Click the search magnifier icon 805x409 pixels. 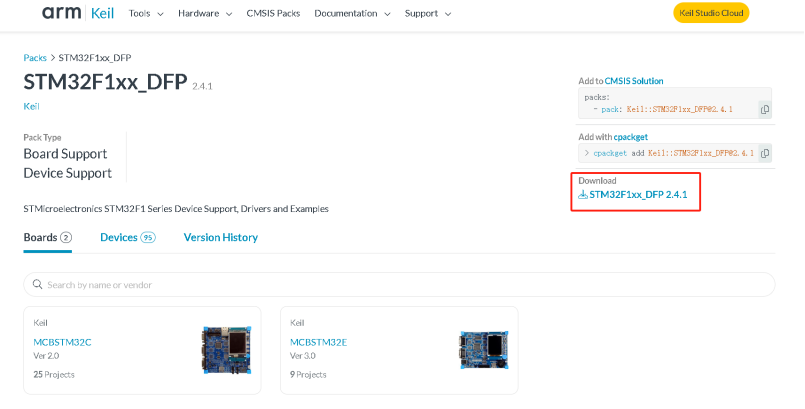(x=37, y=284)
